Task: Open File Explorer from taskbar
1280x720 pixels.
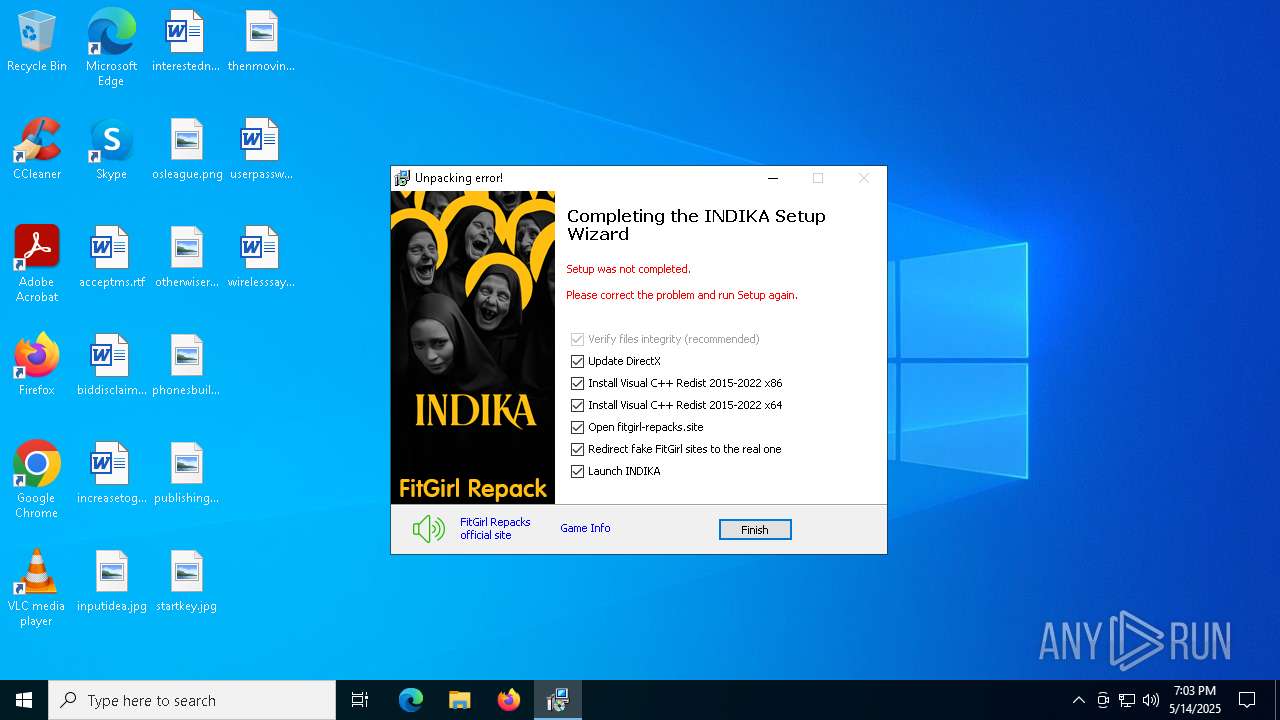Action: (460, 700)
